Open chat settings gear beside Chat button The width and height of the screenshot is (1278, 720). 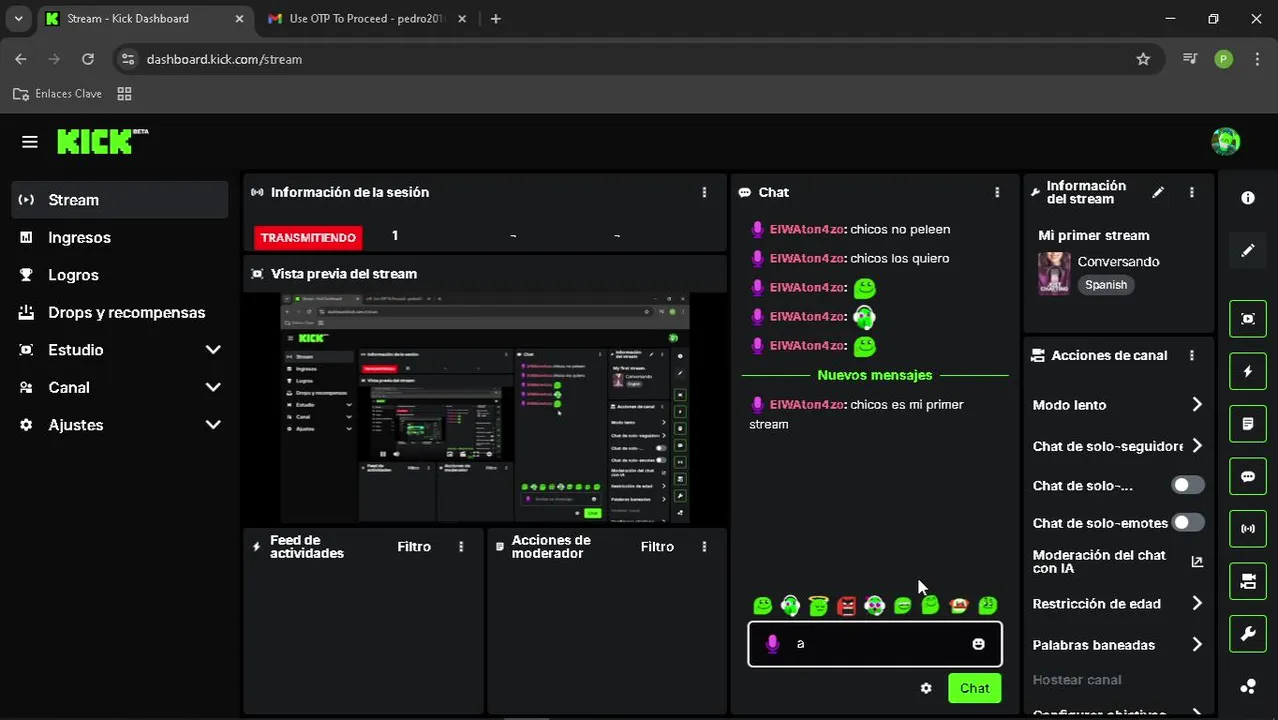[x=926, y=688]
